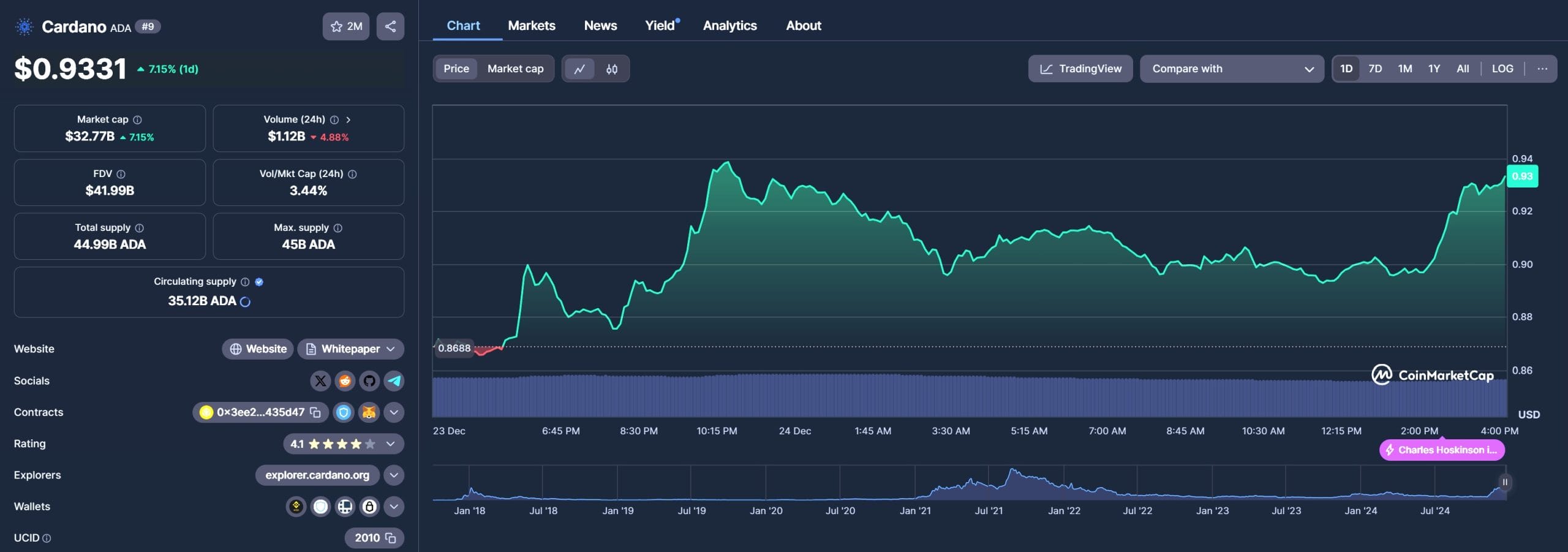Adjust the range handle on overview timeline
The height and width of the screenshot is (552, 1568).
tap(1504, 483)
